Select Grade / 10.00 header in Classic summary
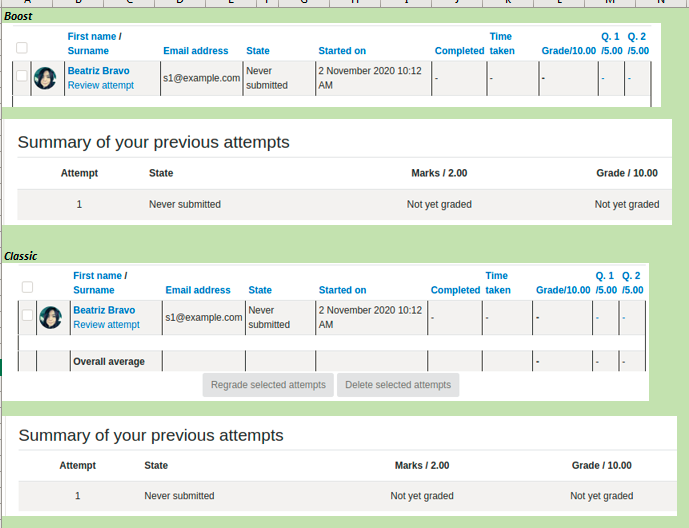Screen dimensions: 689x528 pyautogui.click(x=602, y=466)
